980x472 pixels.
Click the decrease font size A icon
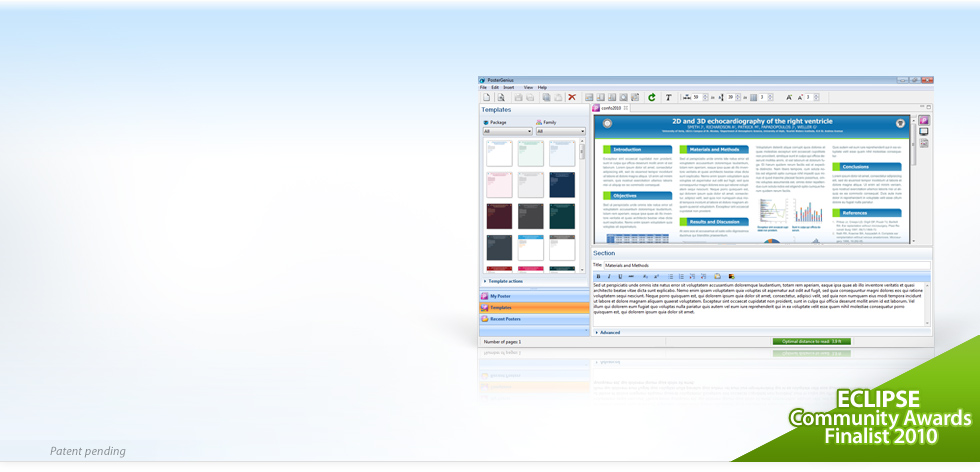(x=800, y=97)
